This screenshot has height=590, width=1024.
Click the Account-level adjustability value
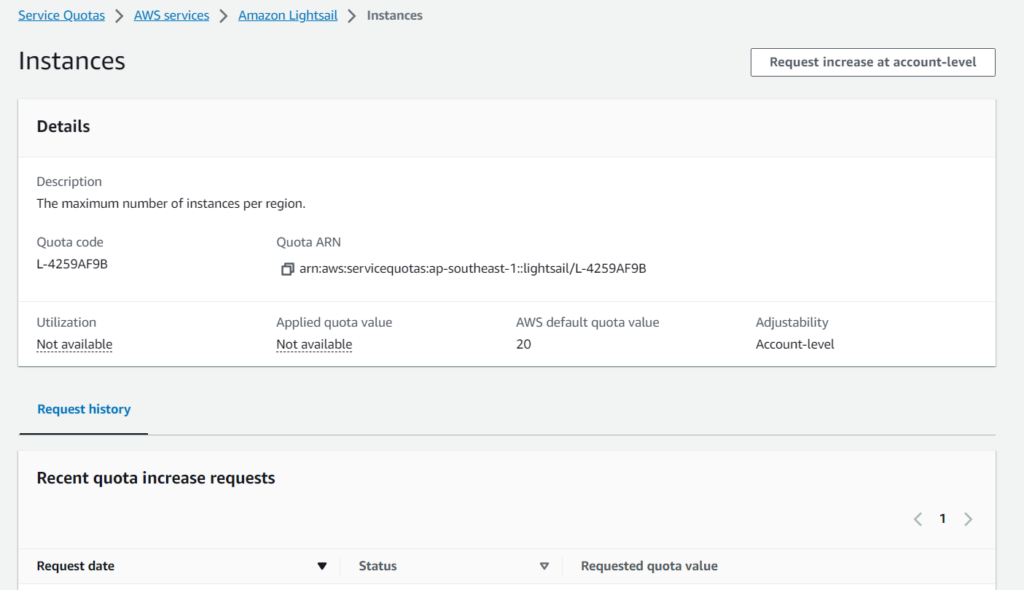click(x=795, y=344)
